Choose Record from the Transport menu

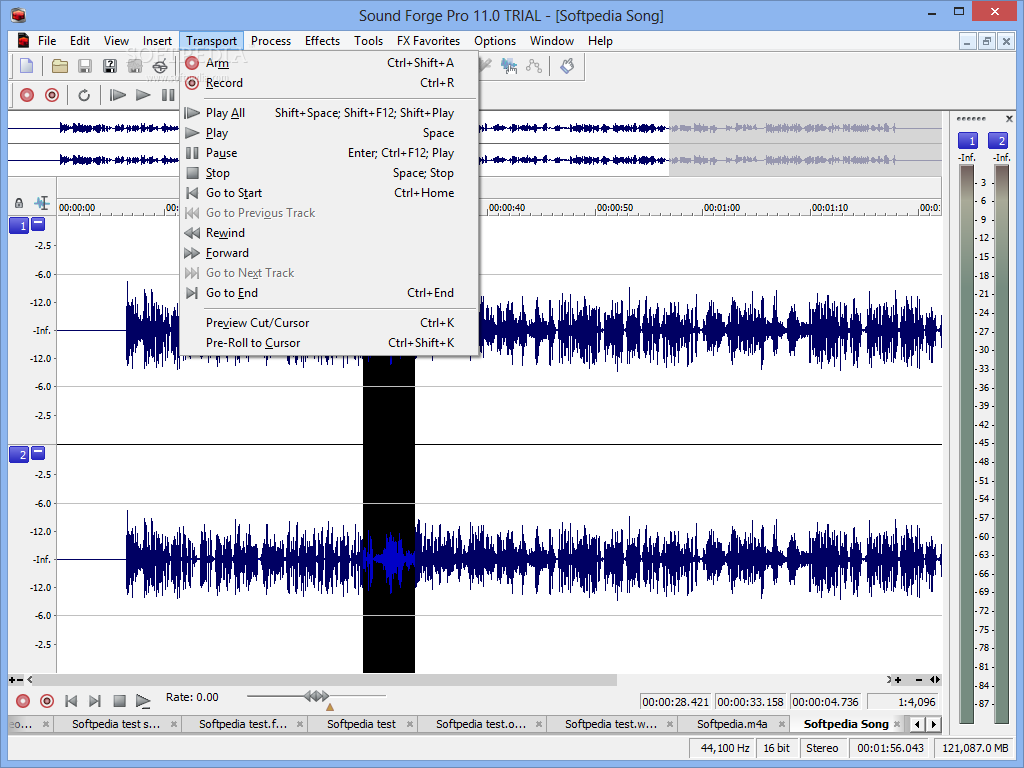(329, 83)
